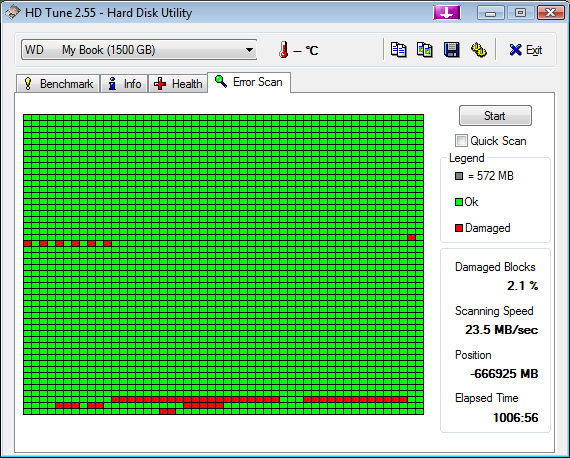Maximize the HD Tune window

521,13
